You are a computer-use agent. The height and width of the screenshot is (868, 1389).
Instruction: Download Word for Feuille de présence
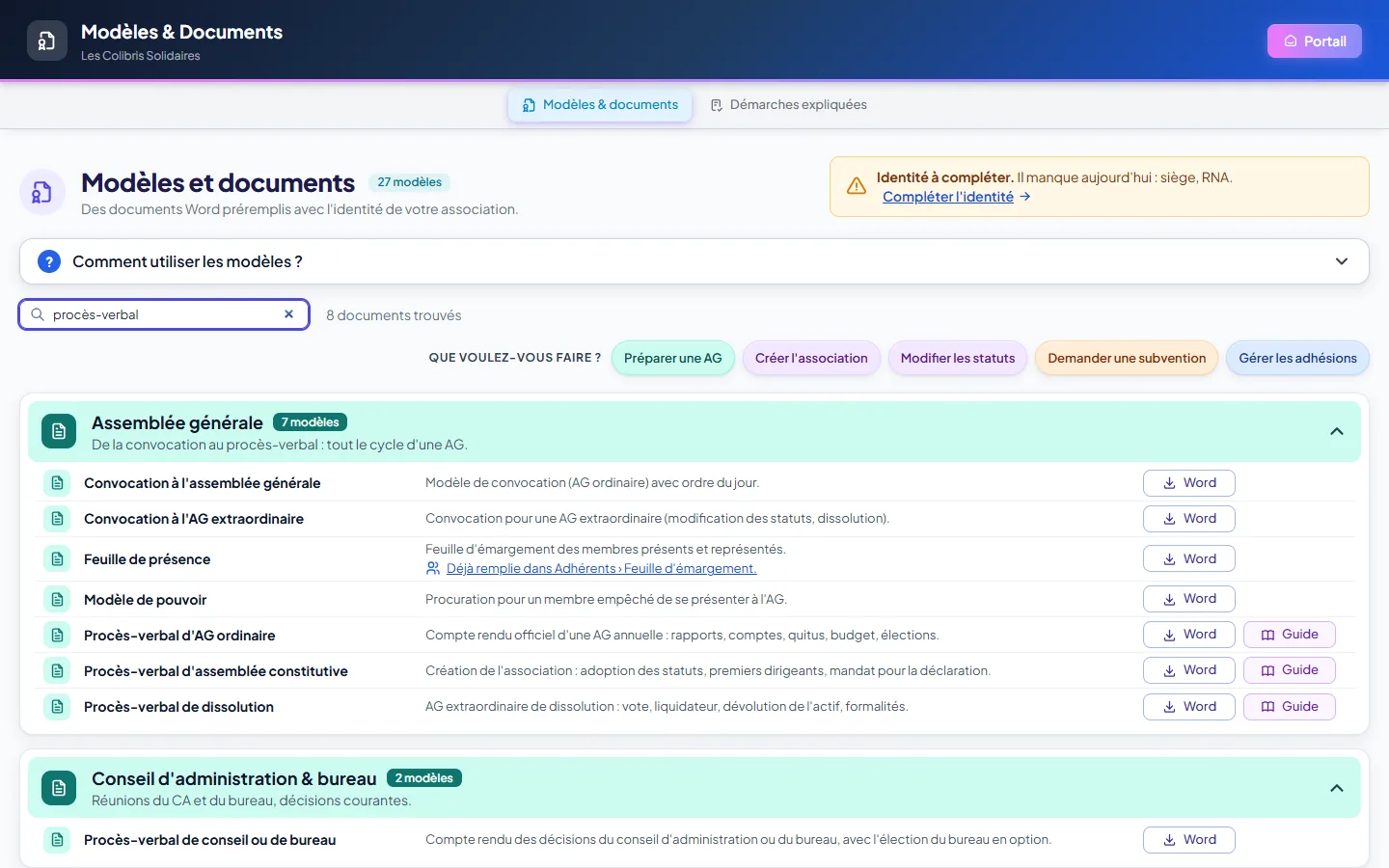pos(1188,559)
